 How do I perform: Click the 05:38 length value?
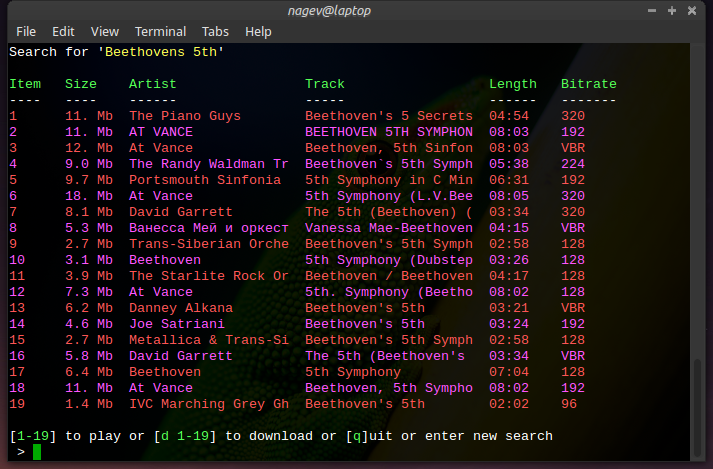[509, 164]
